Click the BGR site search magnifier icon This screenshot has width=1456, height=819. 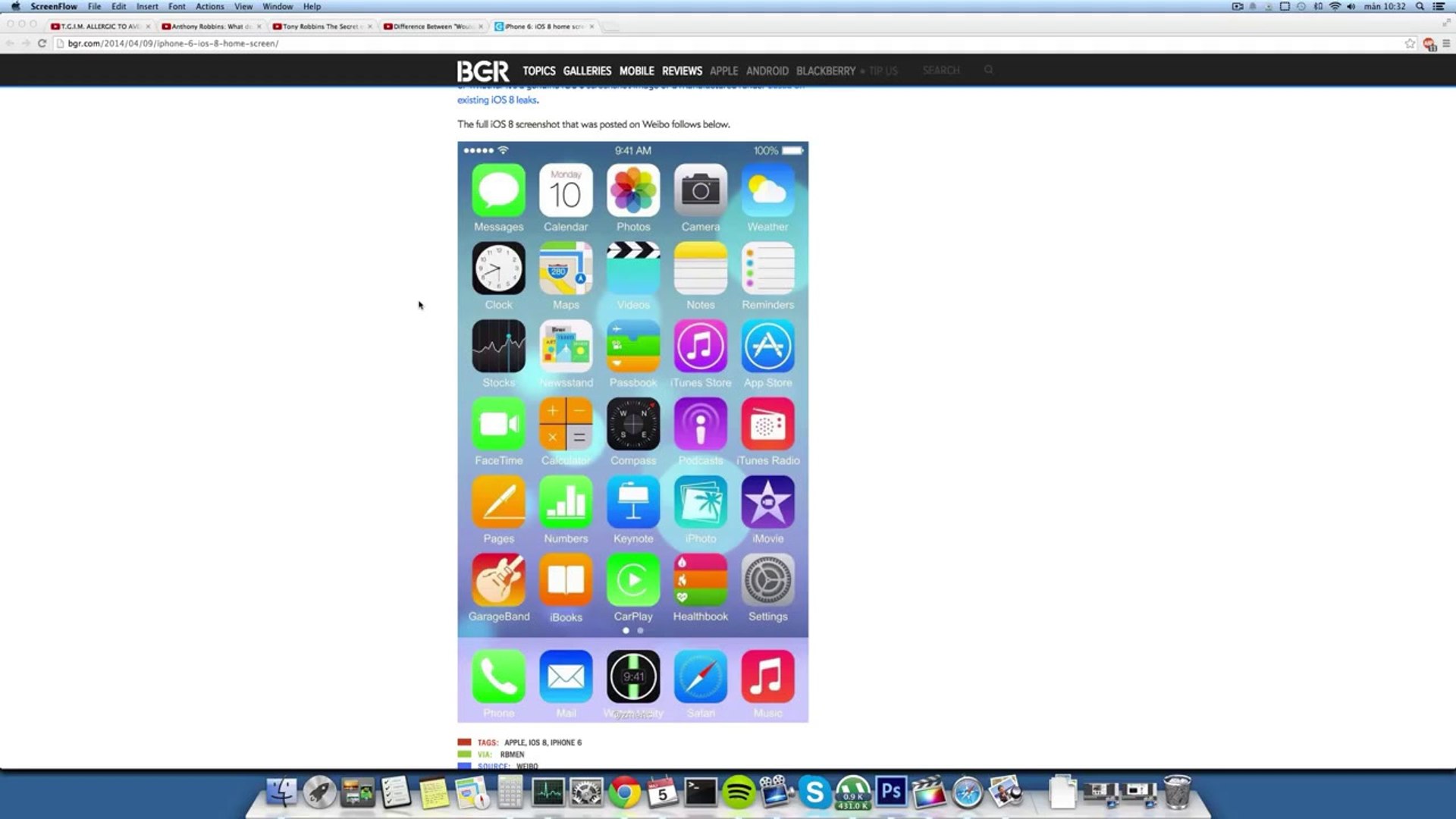coord(988,70)
